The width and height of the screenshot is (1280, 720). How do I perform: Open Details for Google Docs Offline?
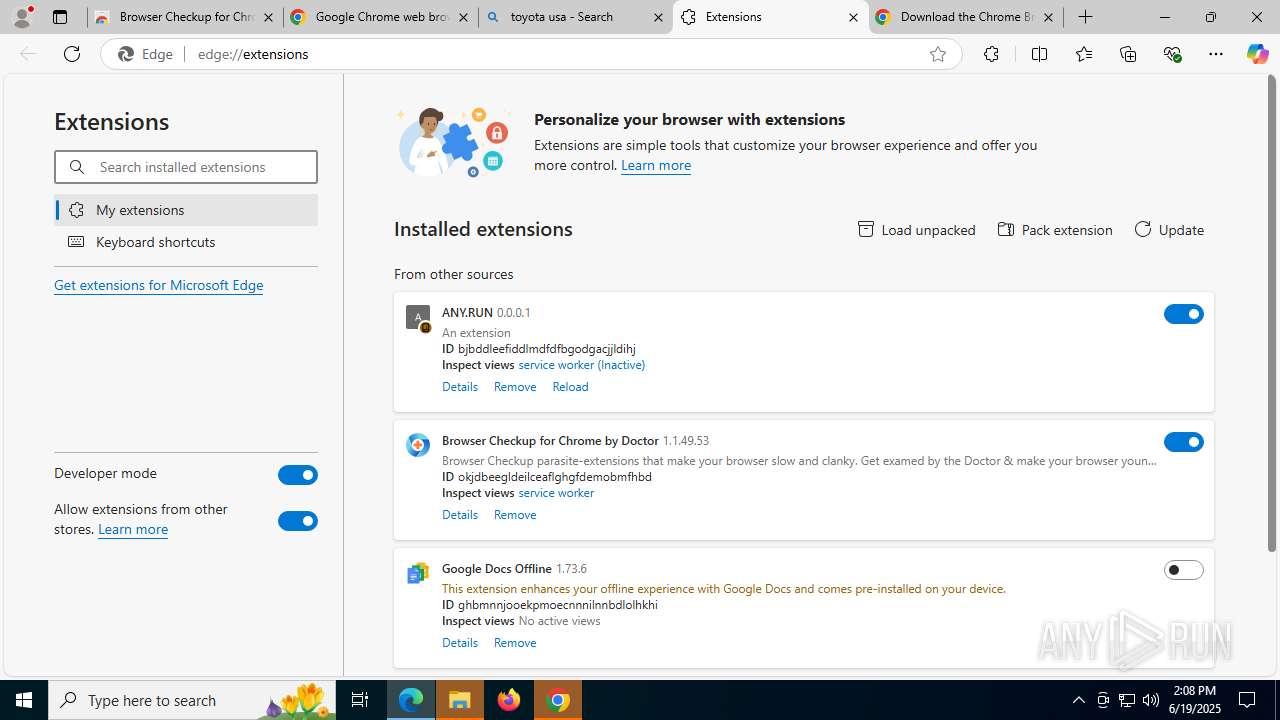tap(460, 643)
